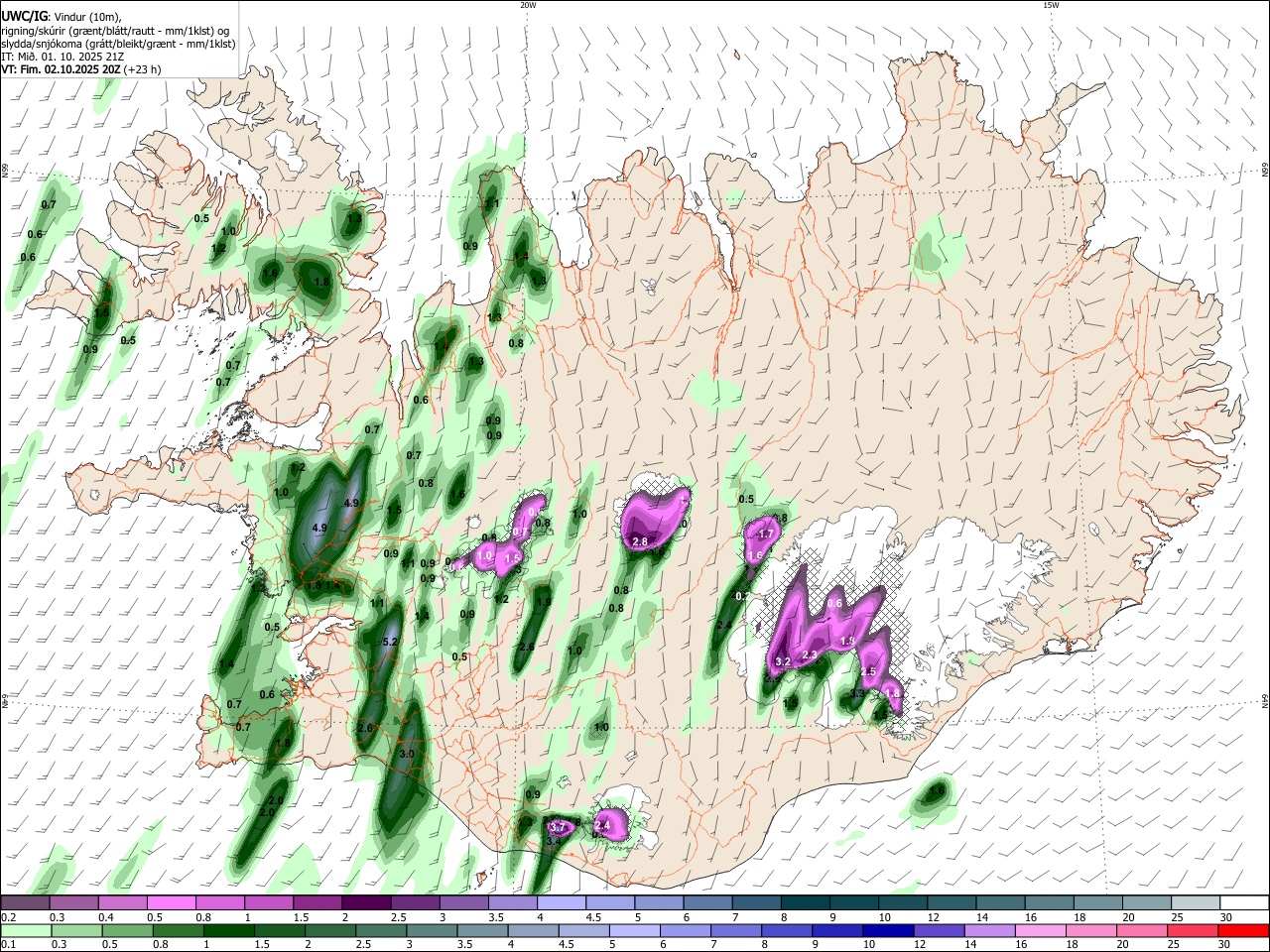Select the darkest purple swatch labeled 2 in the upper legend row
Image resolution: width=1270 pixels, height=952 pixels.
point(365,903)
